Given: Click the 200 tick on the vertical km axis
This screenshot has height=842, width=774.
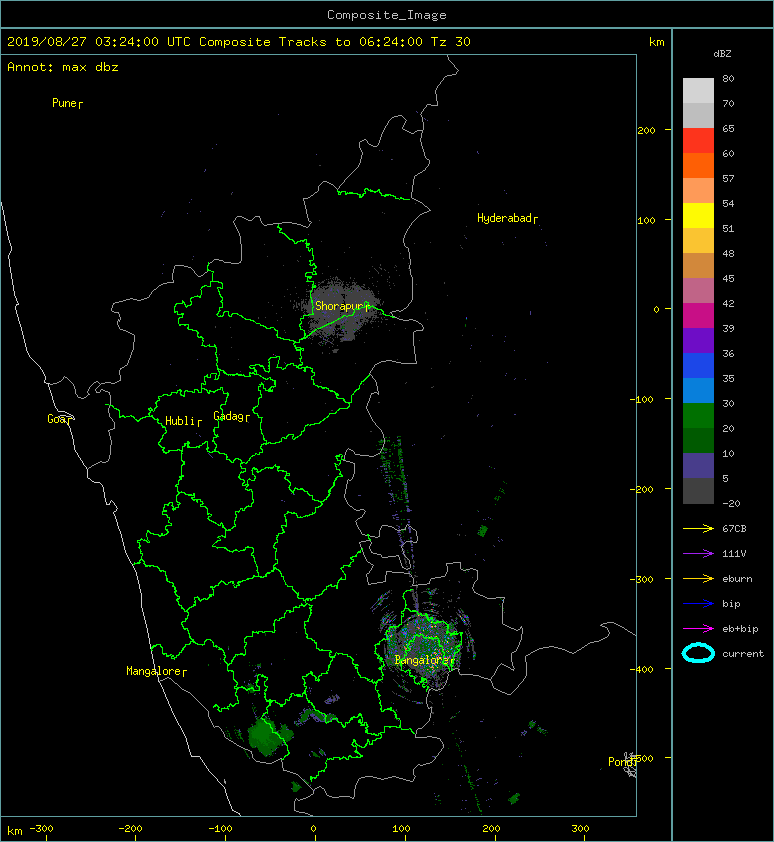Looking at the screenshot, I should (647, 130).
